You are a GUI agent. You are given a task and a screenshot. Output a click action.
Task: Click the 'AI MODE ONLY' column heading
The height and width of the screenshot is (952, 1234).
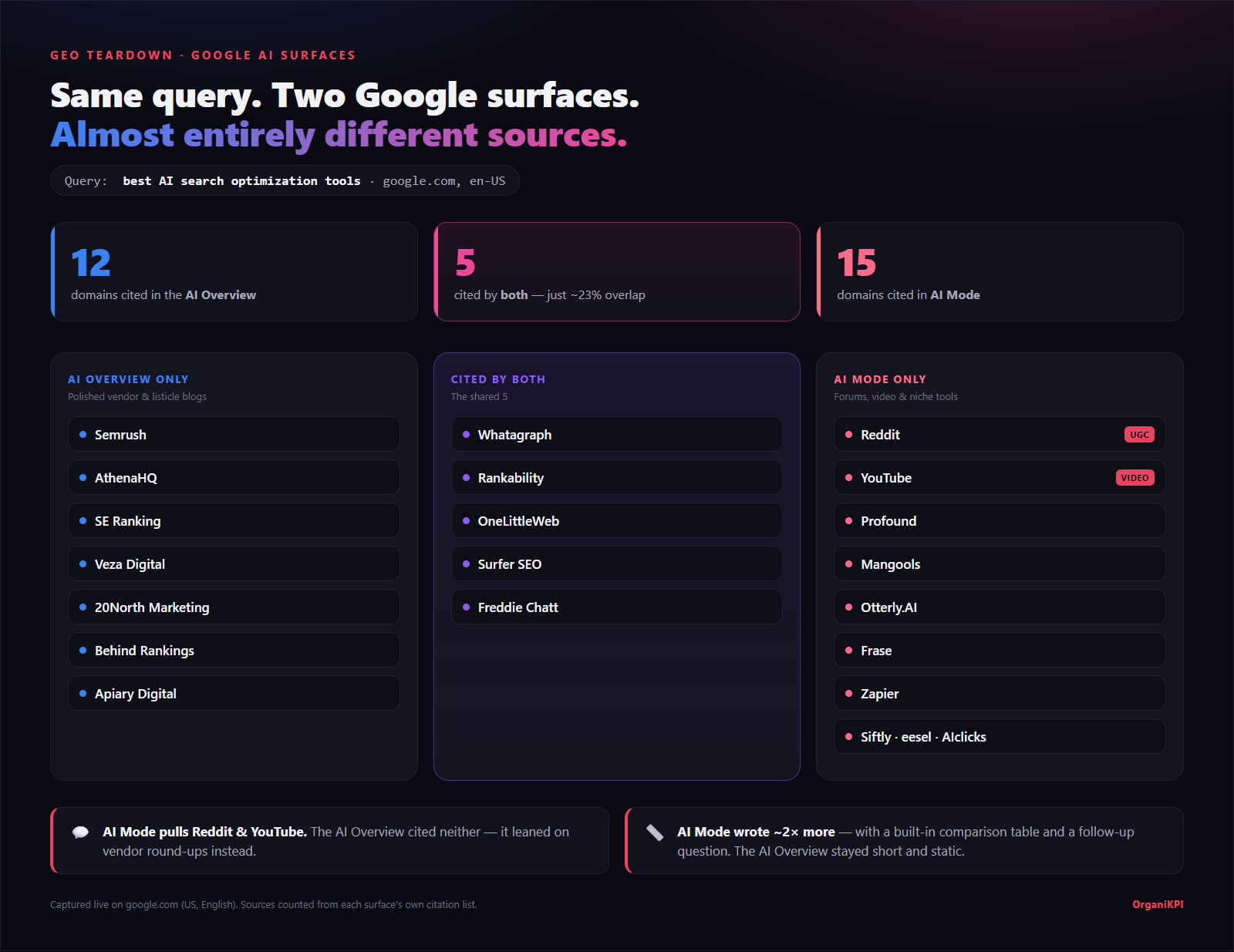pyautogui.click(x=880, y=379)
